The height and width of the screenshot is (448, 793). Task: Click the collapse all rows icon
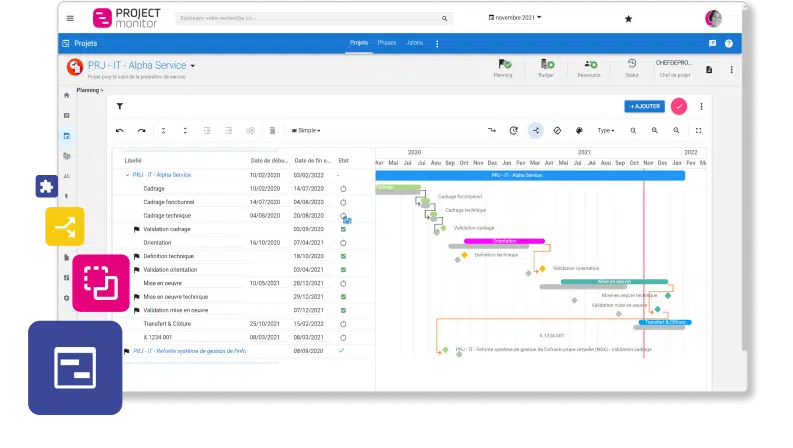[x=163, y=130]
